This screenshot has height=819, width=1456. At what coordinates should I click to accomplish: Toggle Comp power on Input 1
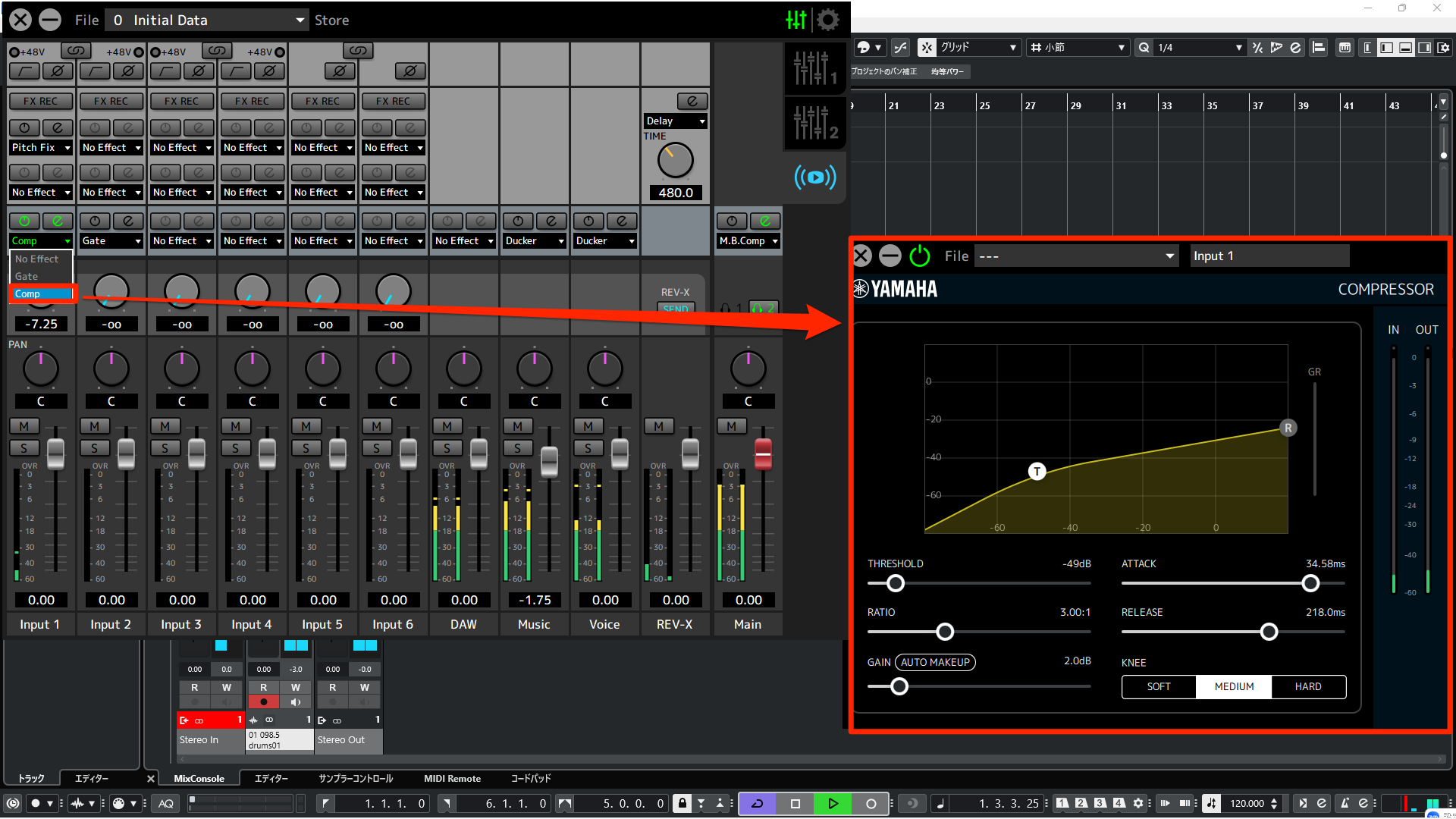tap(24, 221)
